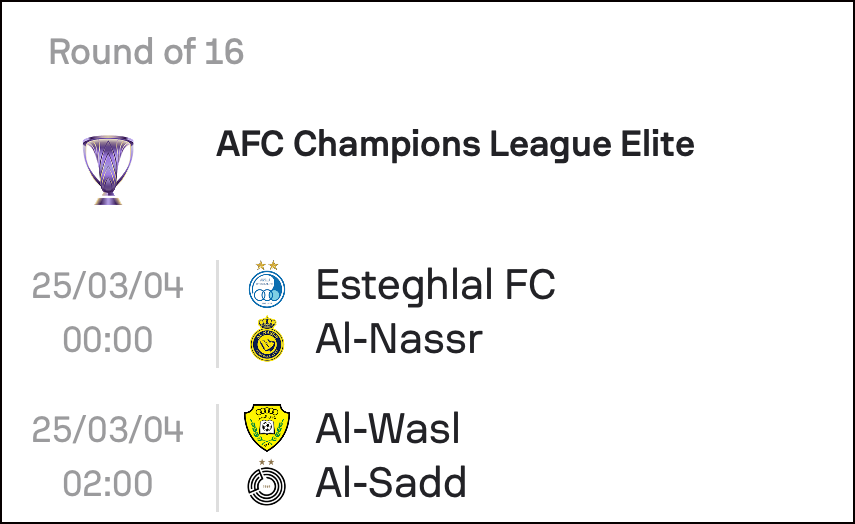Screen dimensions: 855x524
Task: Click the gold stars above Esteghlal crest
Action: coord(267,265)
